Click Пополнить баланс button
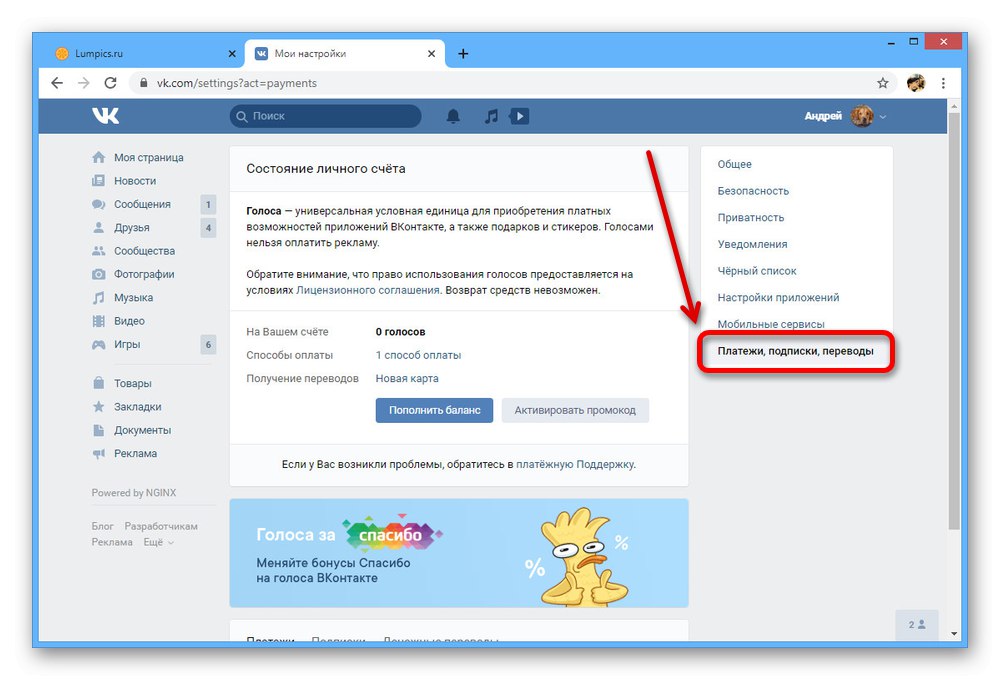 coord(434,410)
